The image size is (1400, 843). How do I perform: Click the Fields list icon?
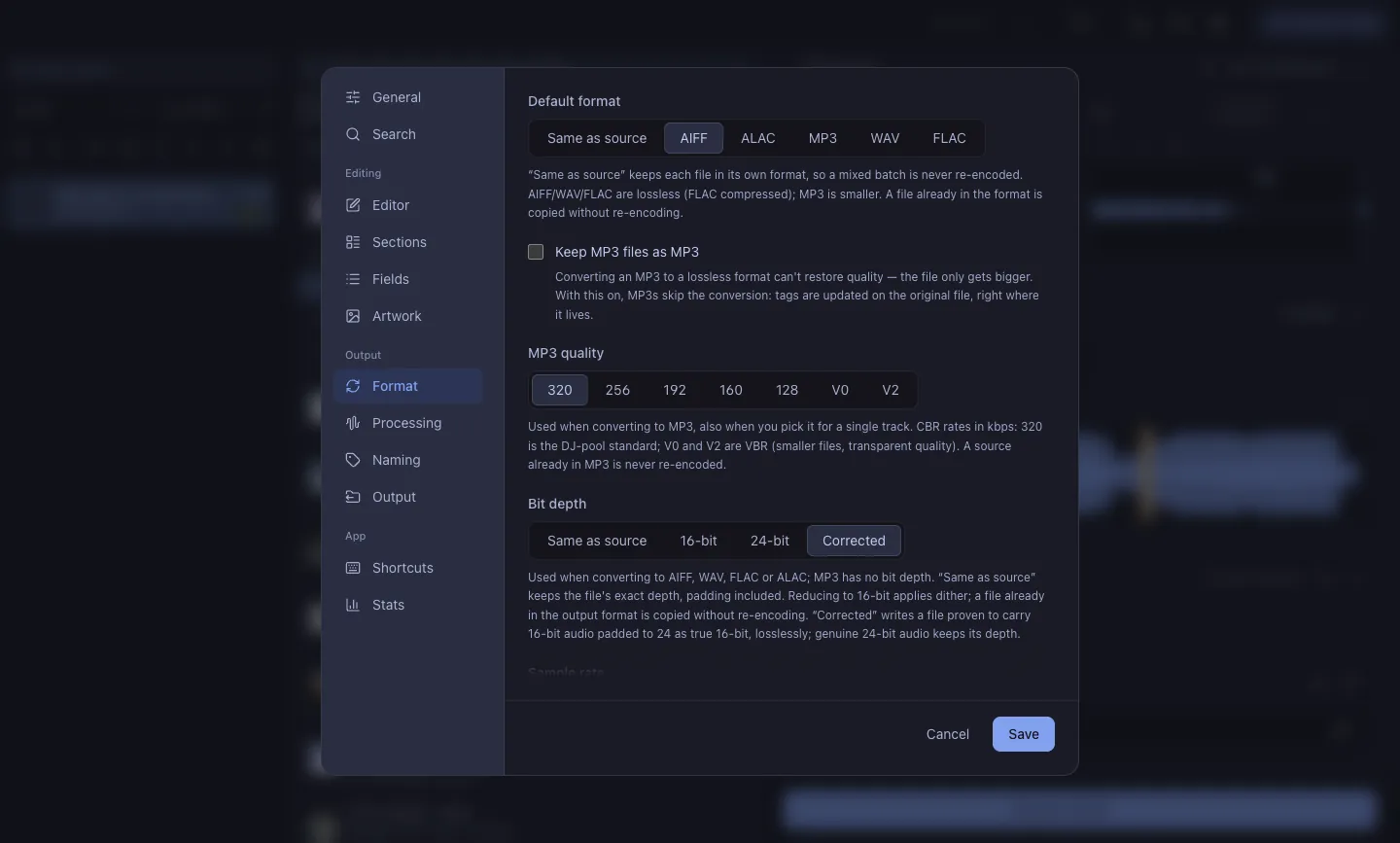pyautogui.click(x=353, y=279)
